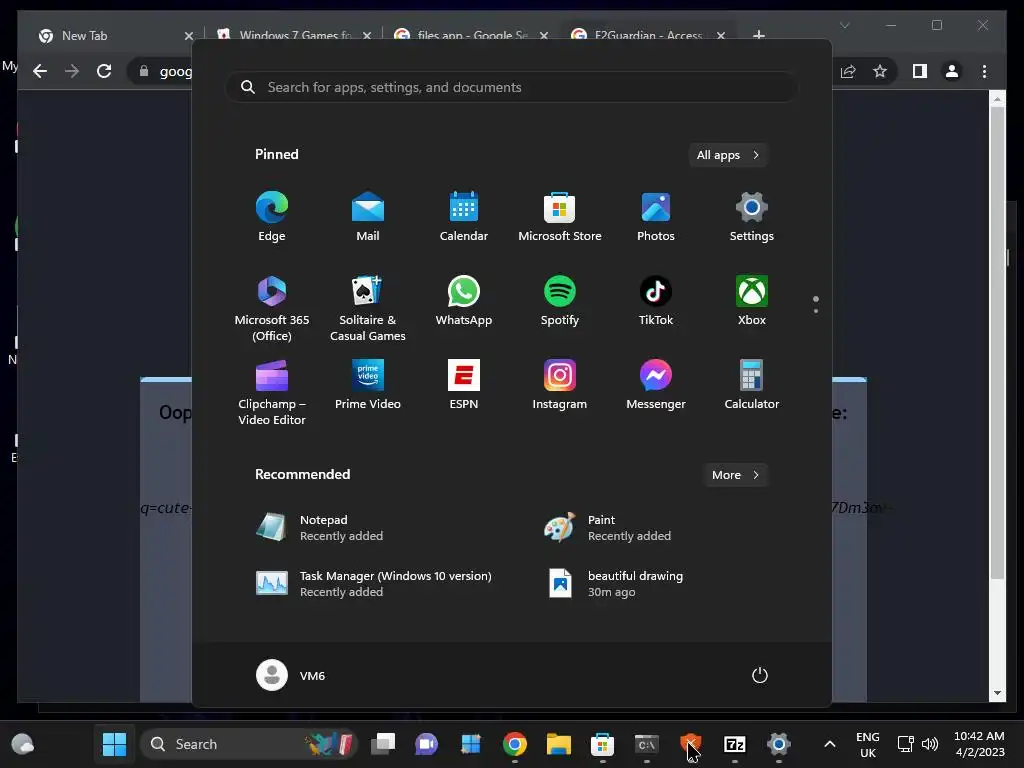This screenshot has width=1024, height=768.
Task: Click the Windows Start button on taskbar
Action: [x=114, y=744]
